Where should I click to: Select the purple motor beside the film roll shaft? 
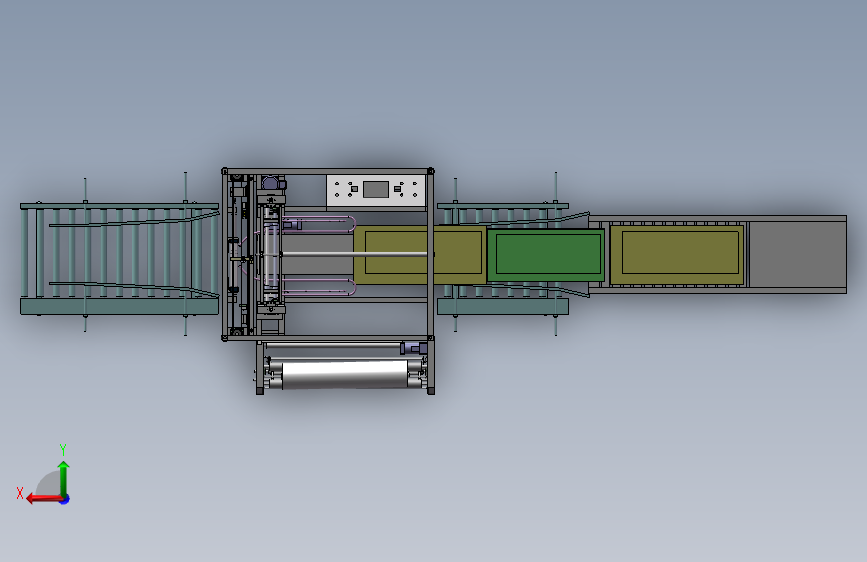414,348
